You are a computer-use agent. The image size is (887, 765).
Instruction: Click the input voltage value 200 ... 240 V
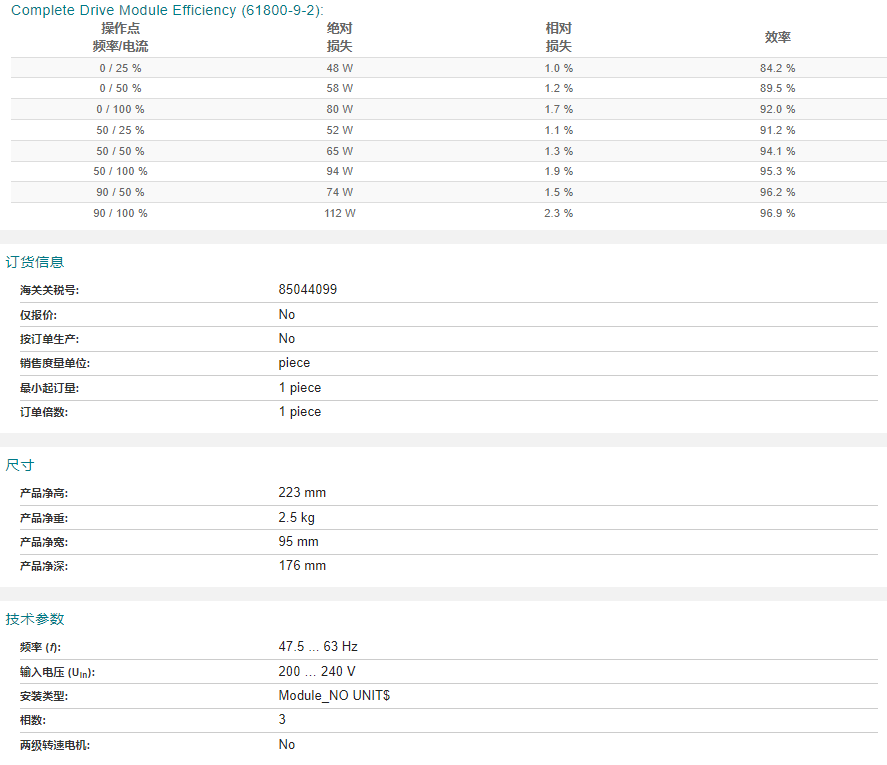click(317, 671)
